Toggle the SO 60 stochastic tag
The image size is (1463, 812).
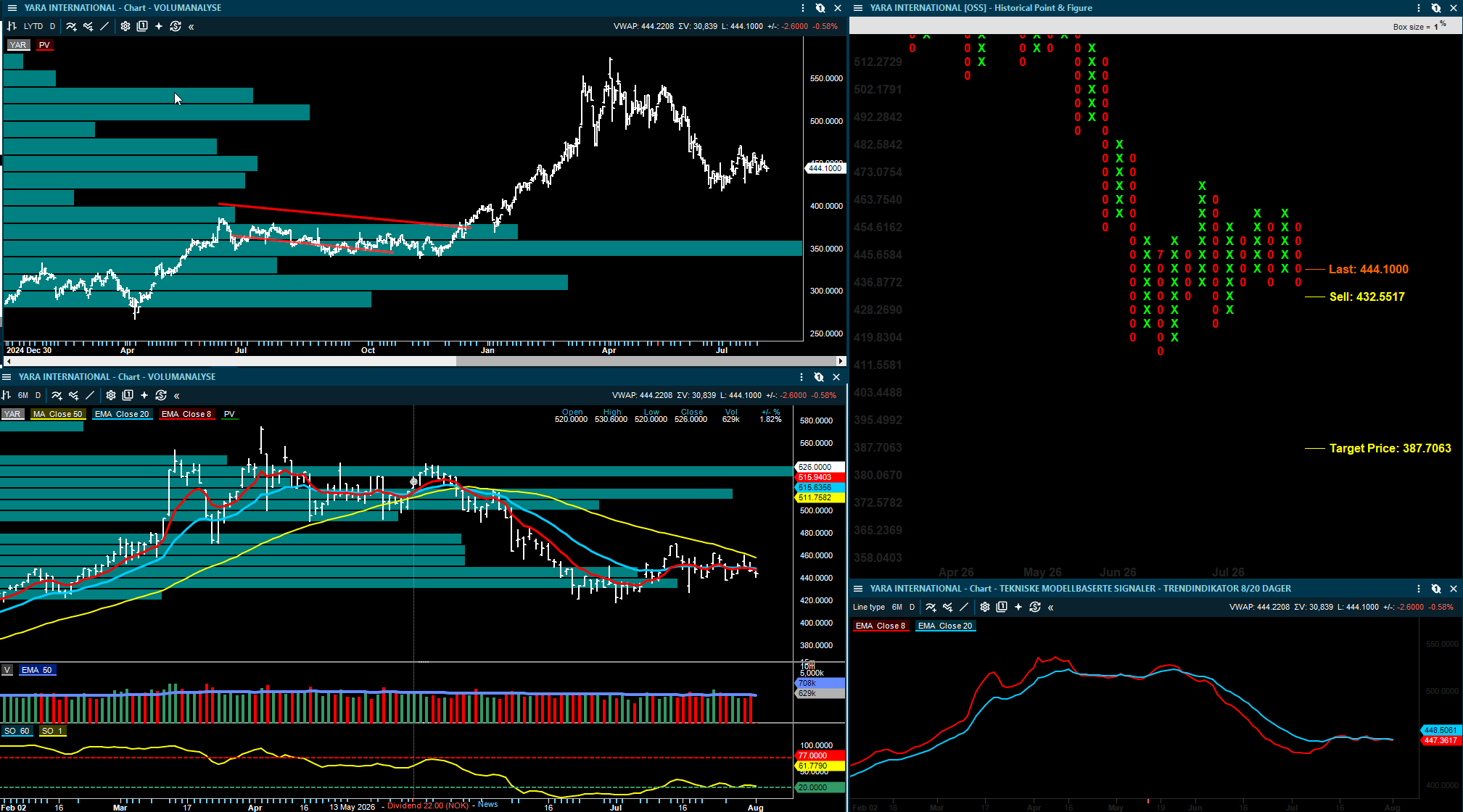(17, 731)
